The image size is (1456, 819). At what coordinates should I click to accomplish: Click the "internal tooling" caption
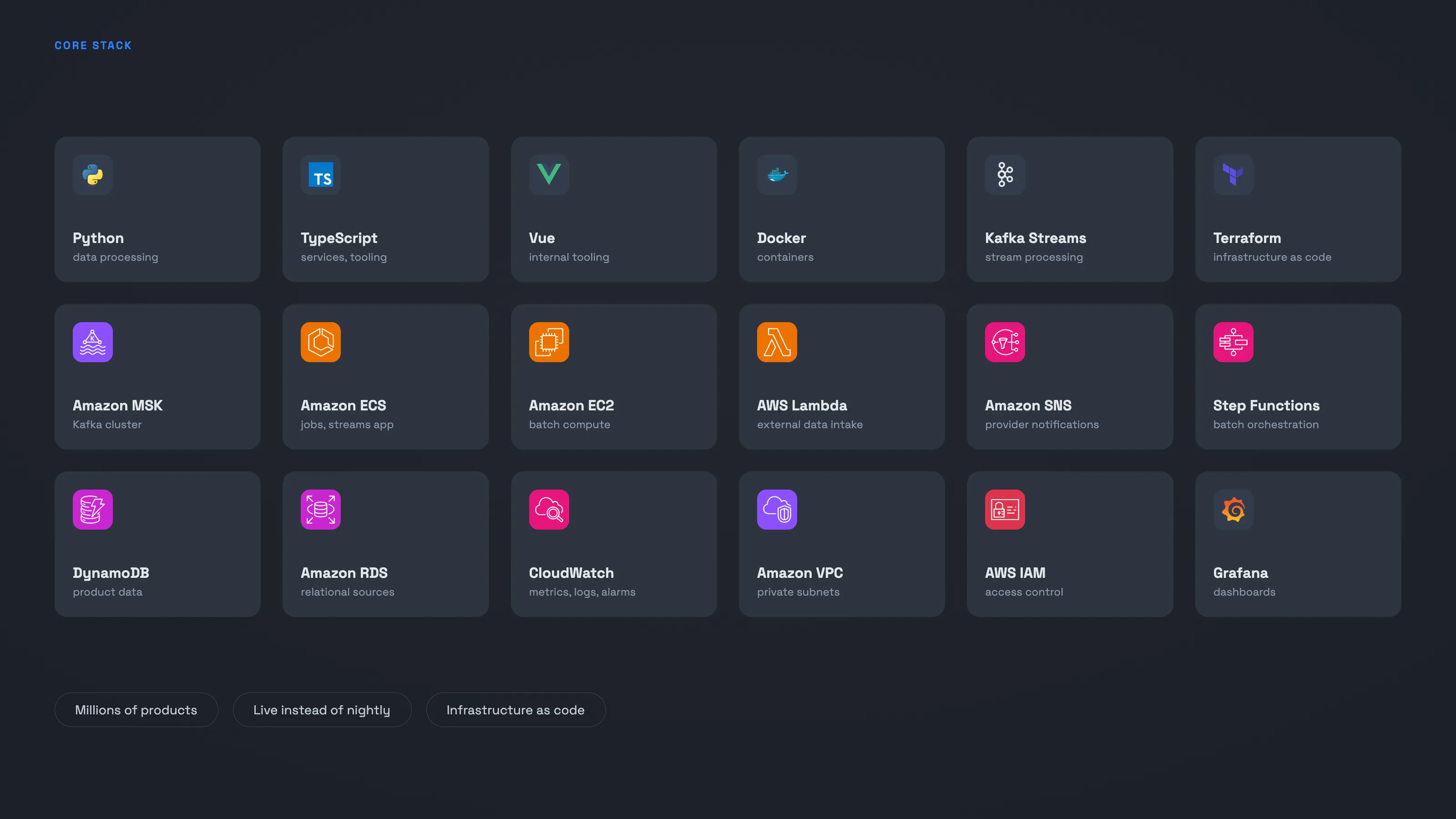click(x=569, y=257)
